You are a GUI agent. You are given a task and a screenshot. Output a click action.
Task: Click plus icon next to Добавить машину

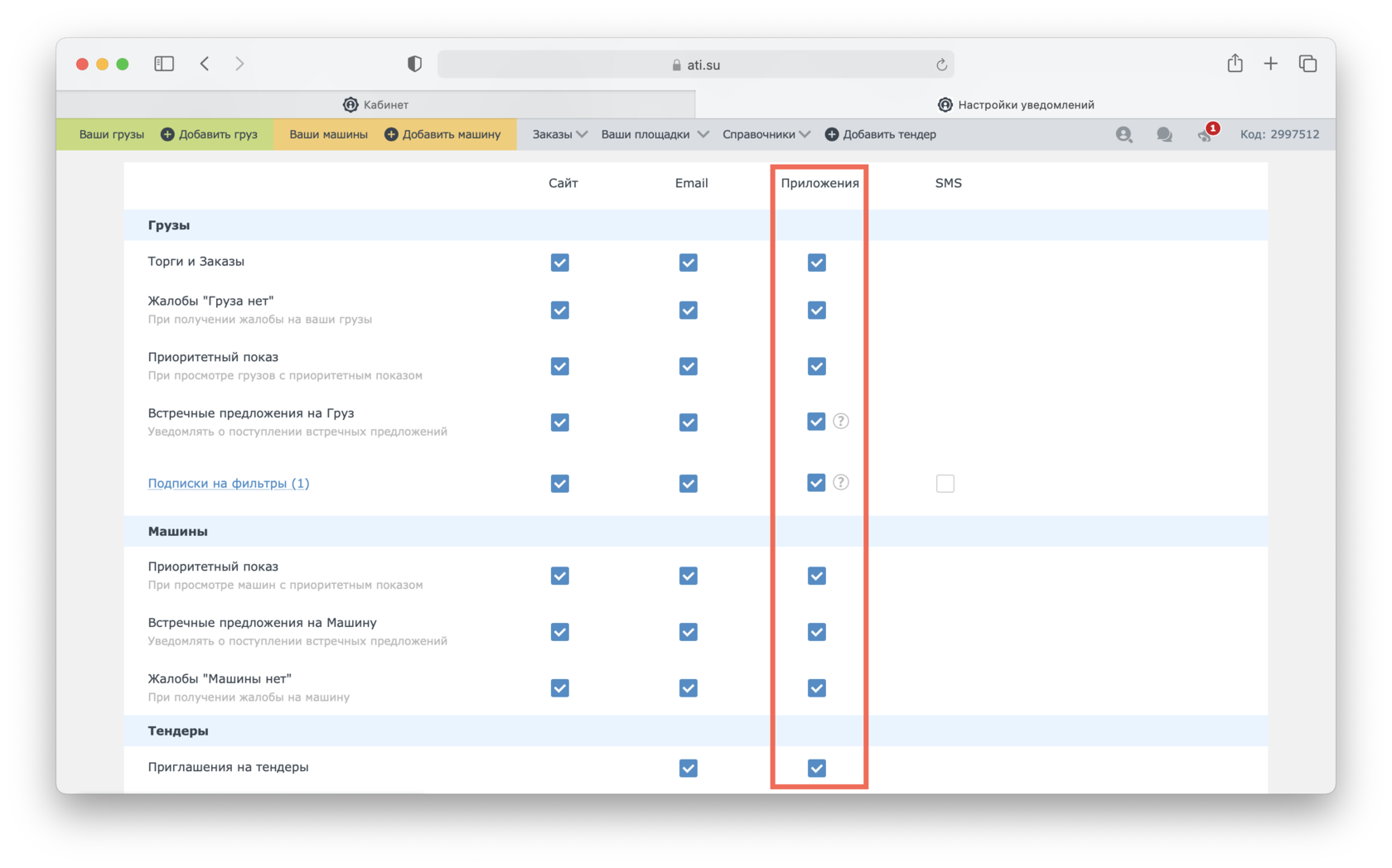(391, 134)
